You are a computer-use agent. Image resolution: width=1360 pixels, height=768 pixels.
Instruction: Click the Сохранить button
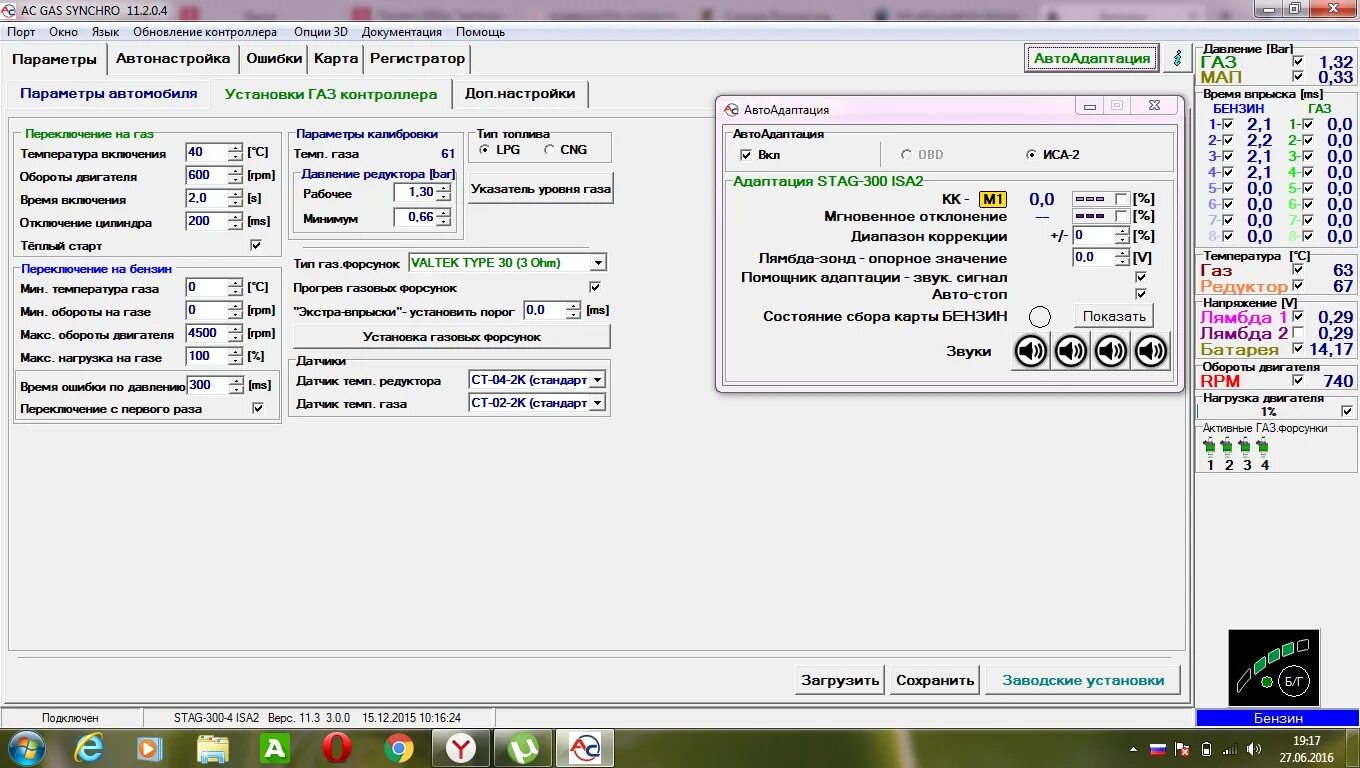coord(935,680)
